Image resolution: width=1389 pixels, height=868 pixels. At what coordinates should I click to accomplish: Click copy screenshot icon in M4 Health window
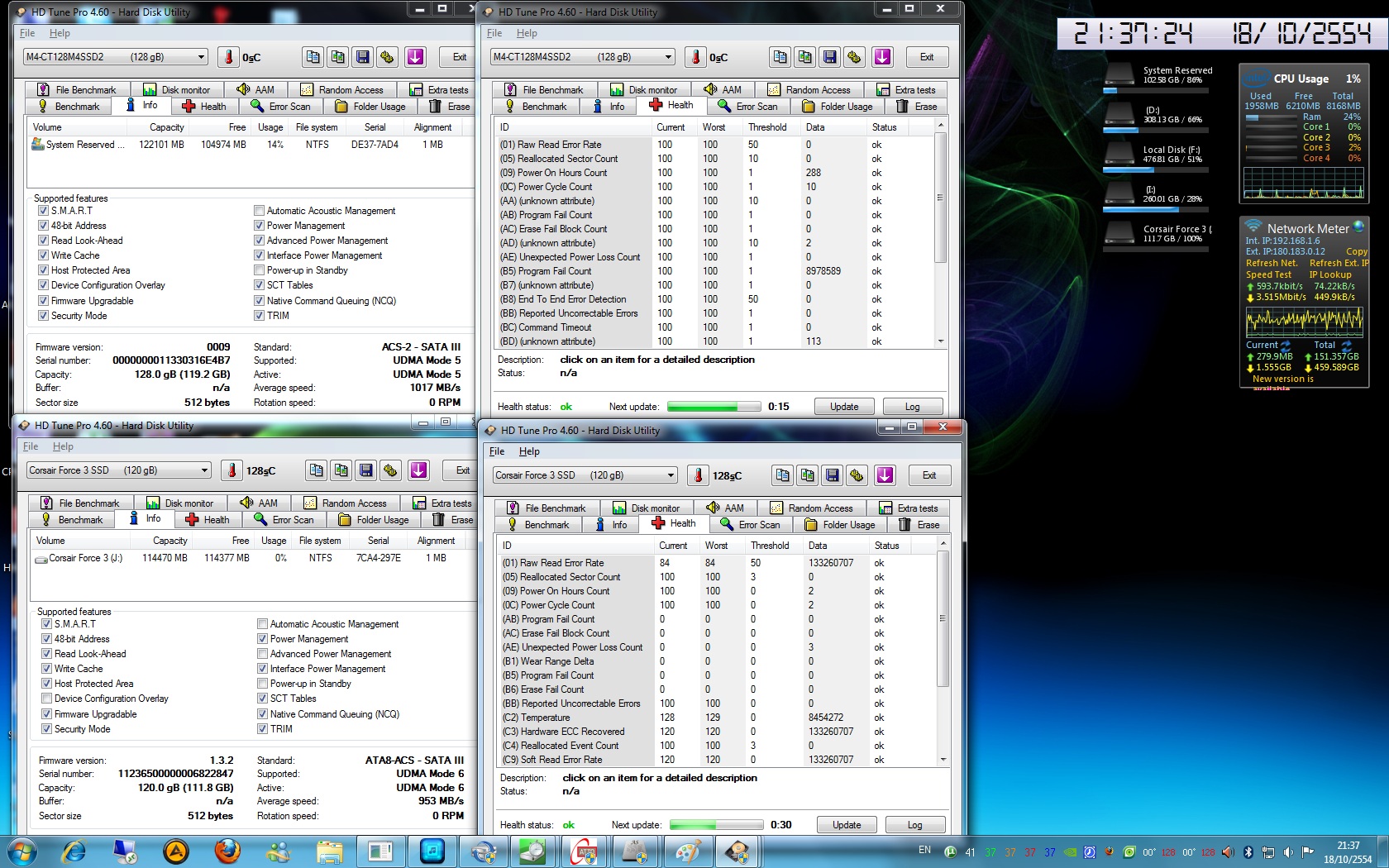pyautogui.click(x=804, y=57)
